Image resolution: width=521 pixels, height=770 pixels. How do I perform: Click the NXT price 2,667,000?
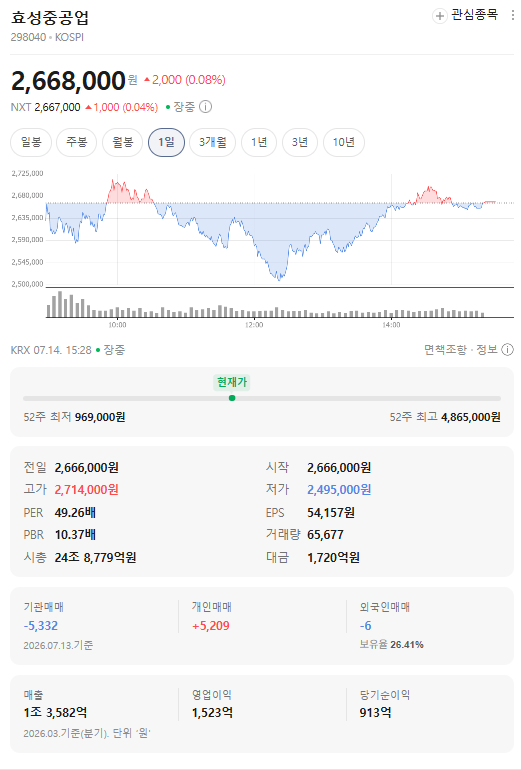pyautogui.click(x=57, y=107)
